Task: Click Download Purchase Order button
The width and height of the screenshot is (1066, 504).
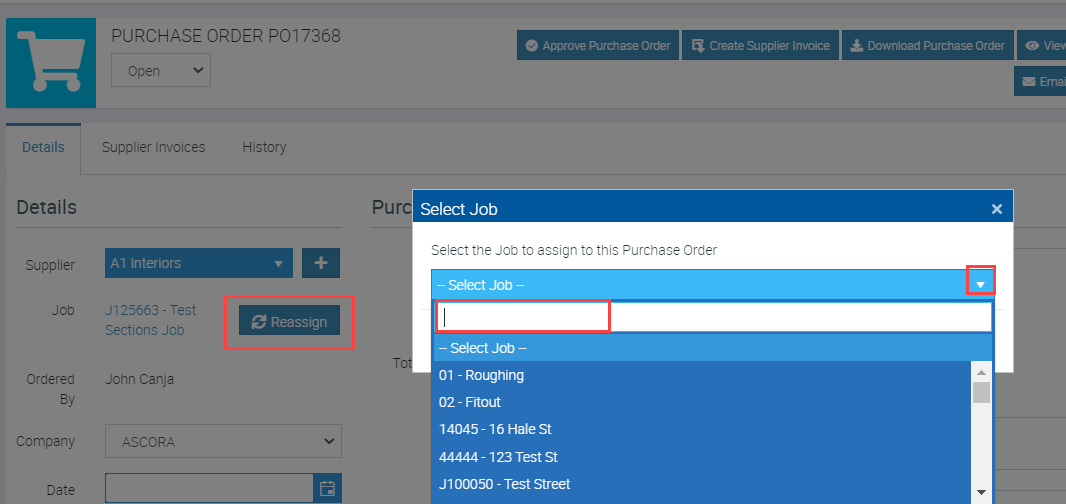Action: click(x=926, y=46)
